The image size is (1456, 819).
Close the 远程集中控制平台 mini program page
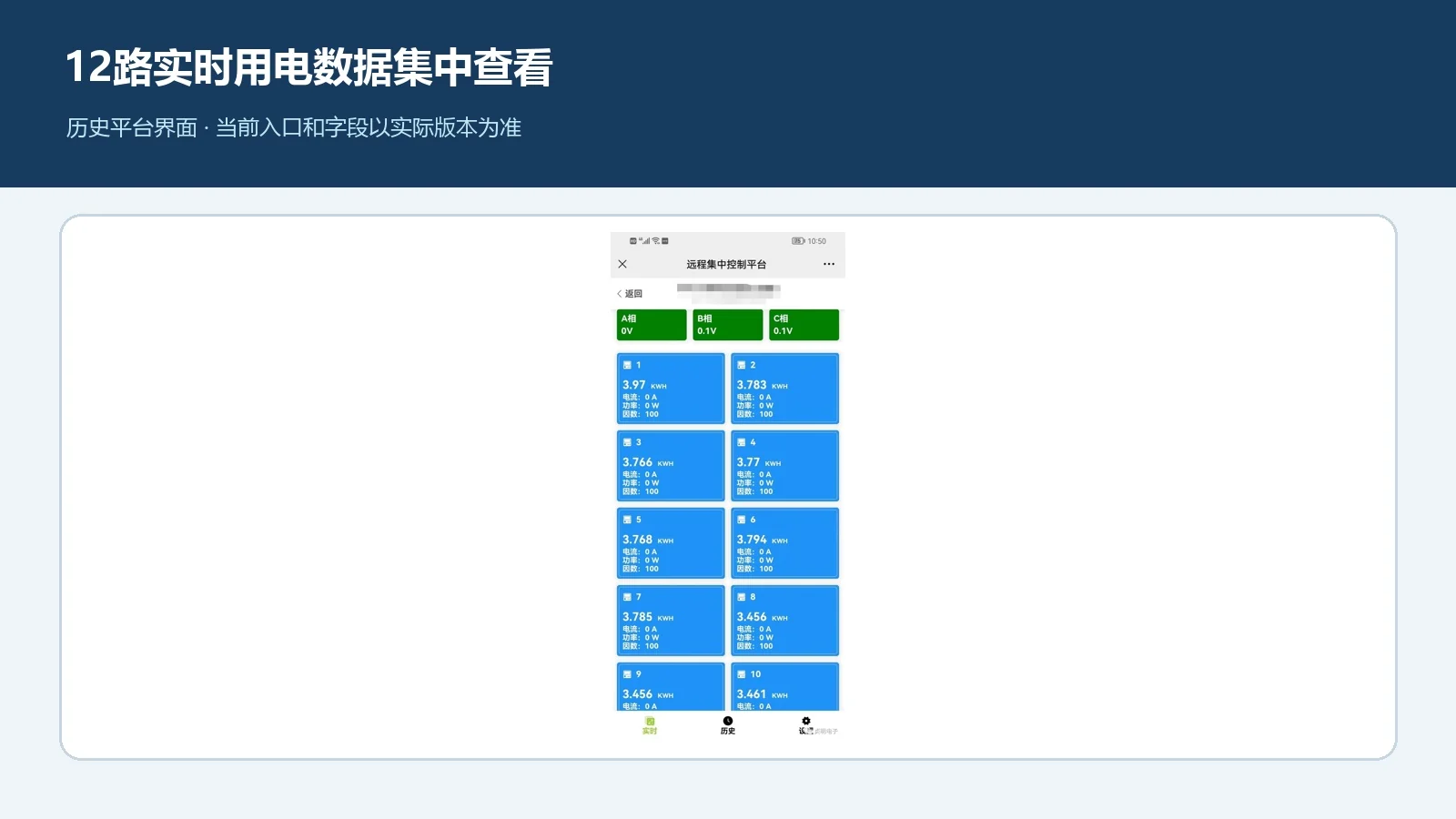pos(622,264)
